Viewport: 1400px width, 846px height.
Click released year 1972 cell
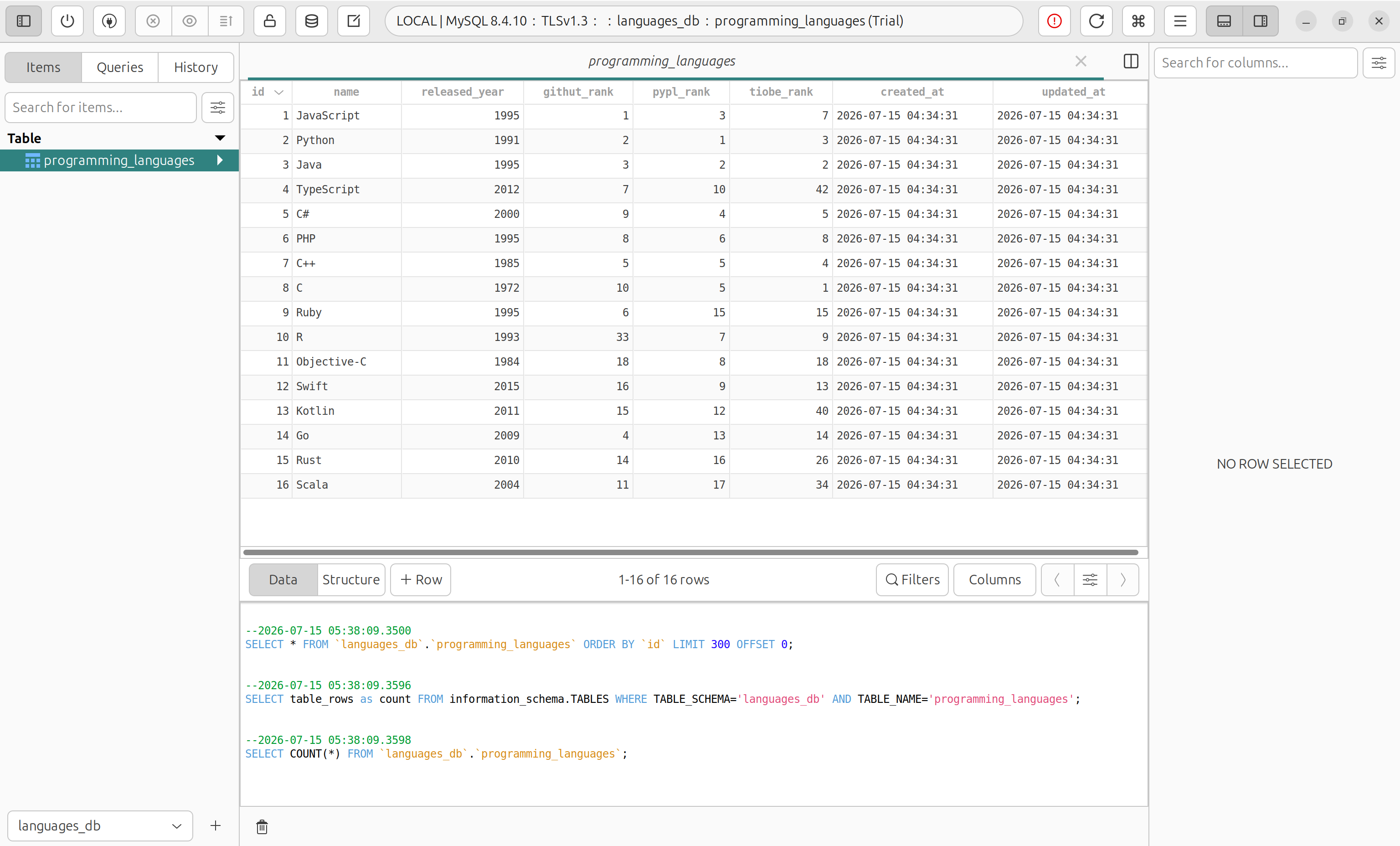pos(462,288)
